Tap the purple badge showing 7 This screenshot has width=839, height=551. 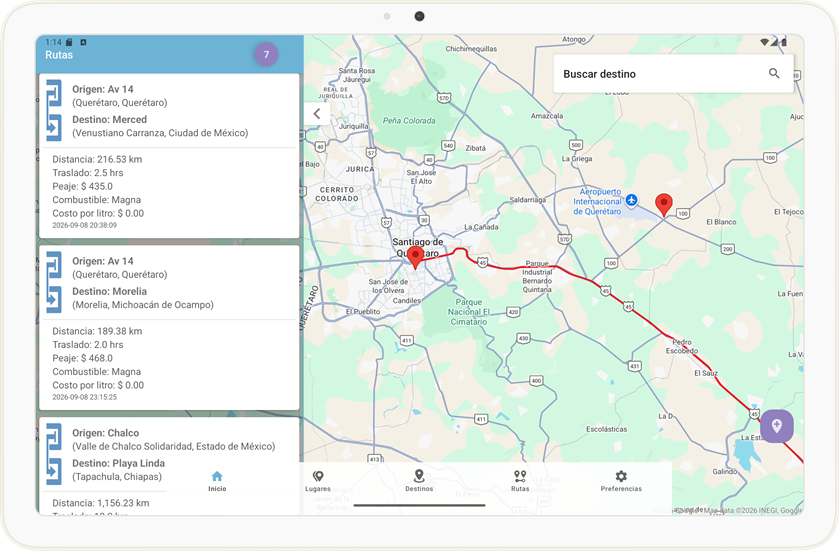tap(266, 55)
